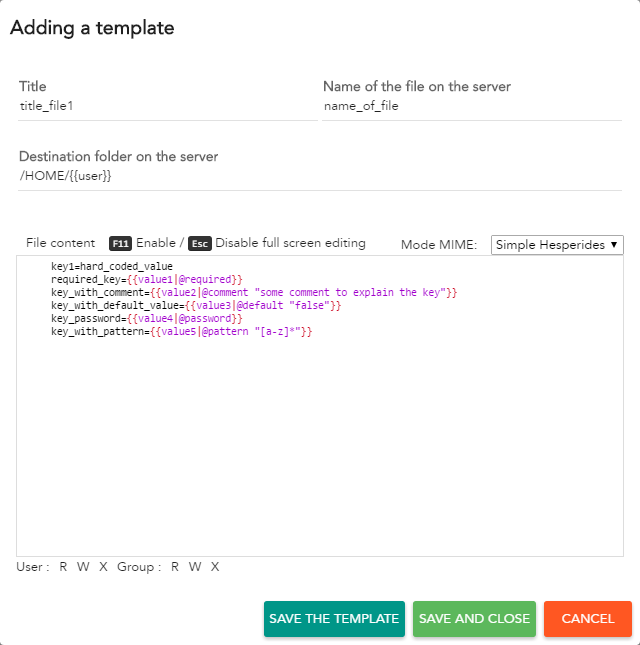Toggle Group write (W) permission
The image size is (640, 645).
tap(195, 567)
